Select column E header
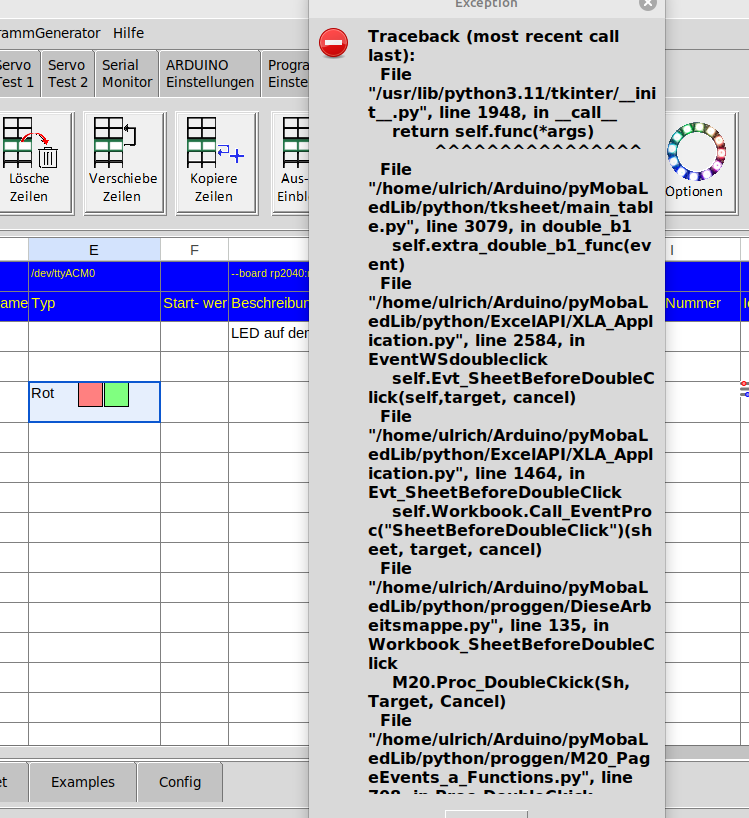 pyautogui.click(x=94, y=249)
